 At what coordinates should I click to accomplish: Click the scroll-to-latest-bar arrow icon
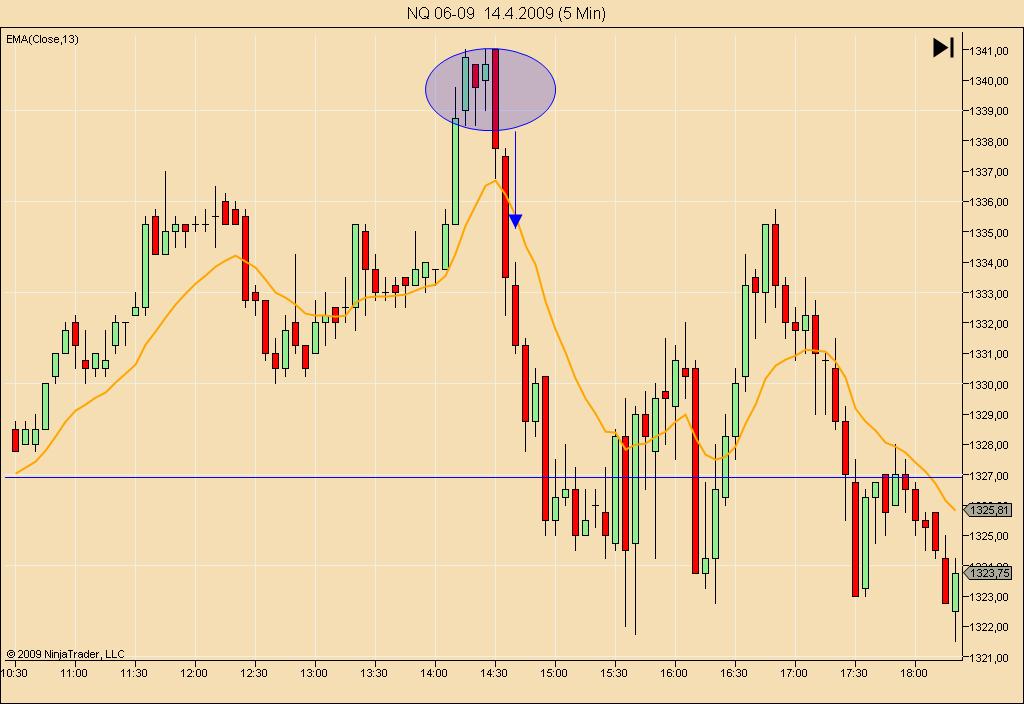[x=943, y=48]
